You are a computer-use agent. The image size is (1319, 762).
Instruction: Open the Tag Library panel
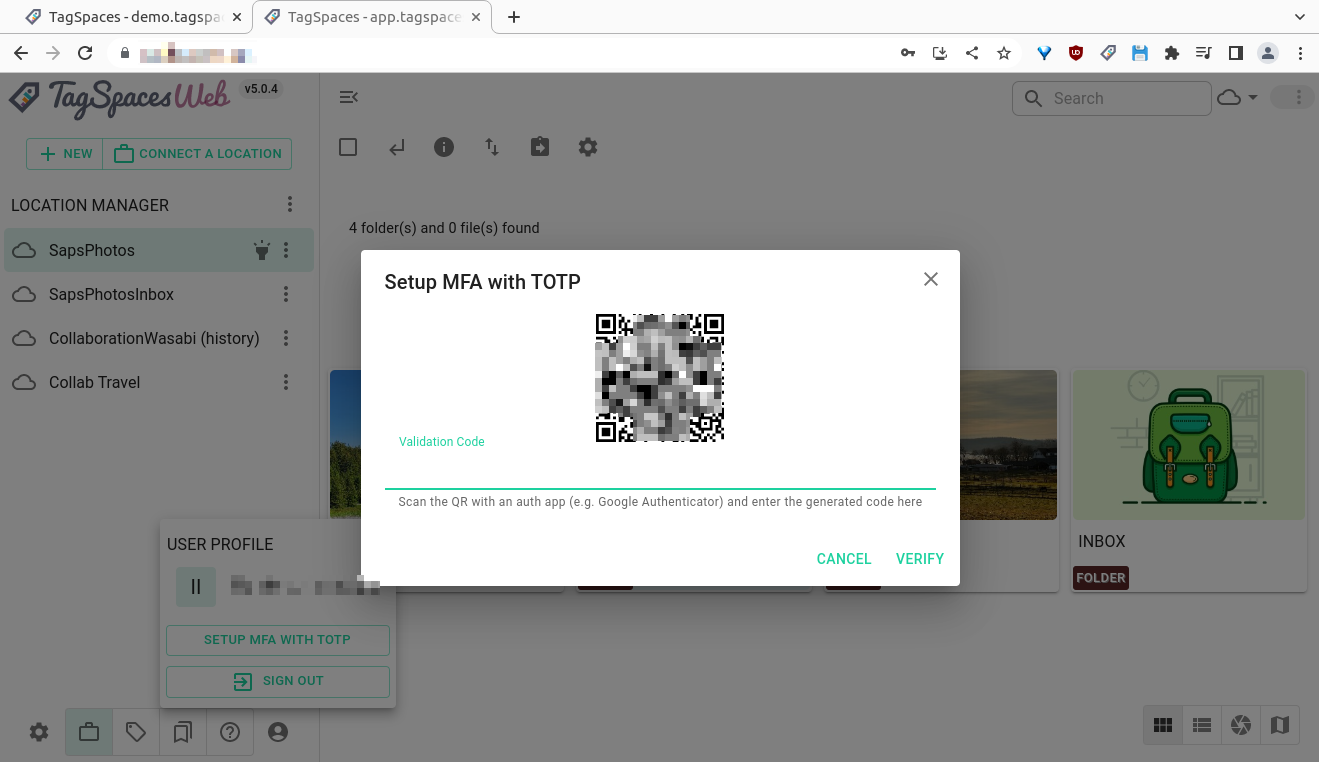(x=135, y=732)
